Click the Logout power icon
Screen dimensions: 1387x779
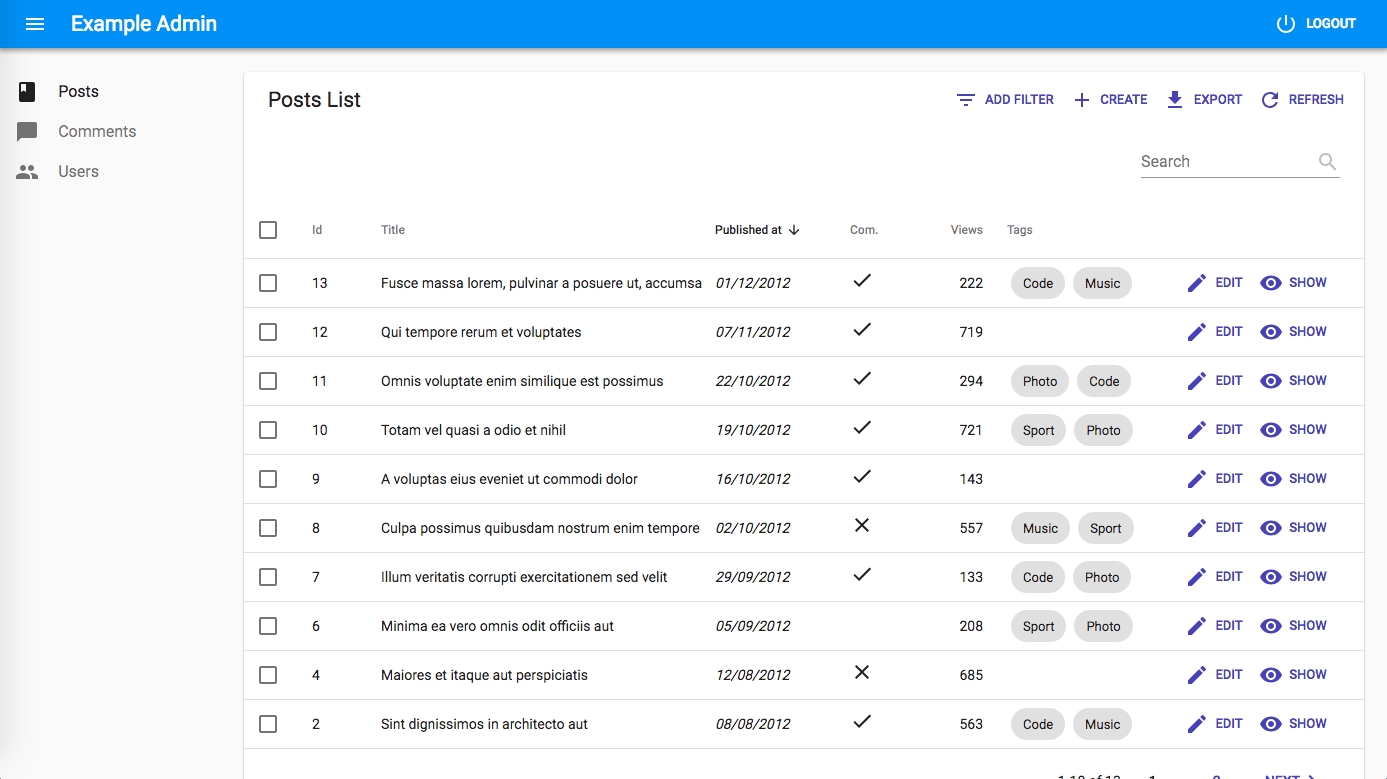tap(1286, 24)
